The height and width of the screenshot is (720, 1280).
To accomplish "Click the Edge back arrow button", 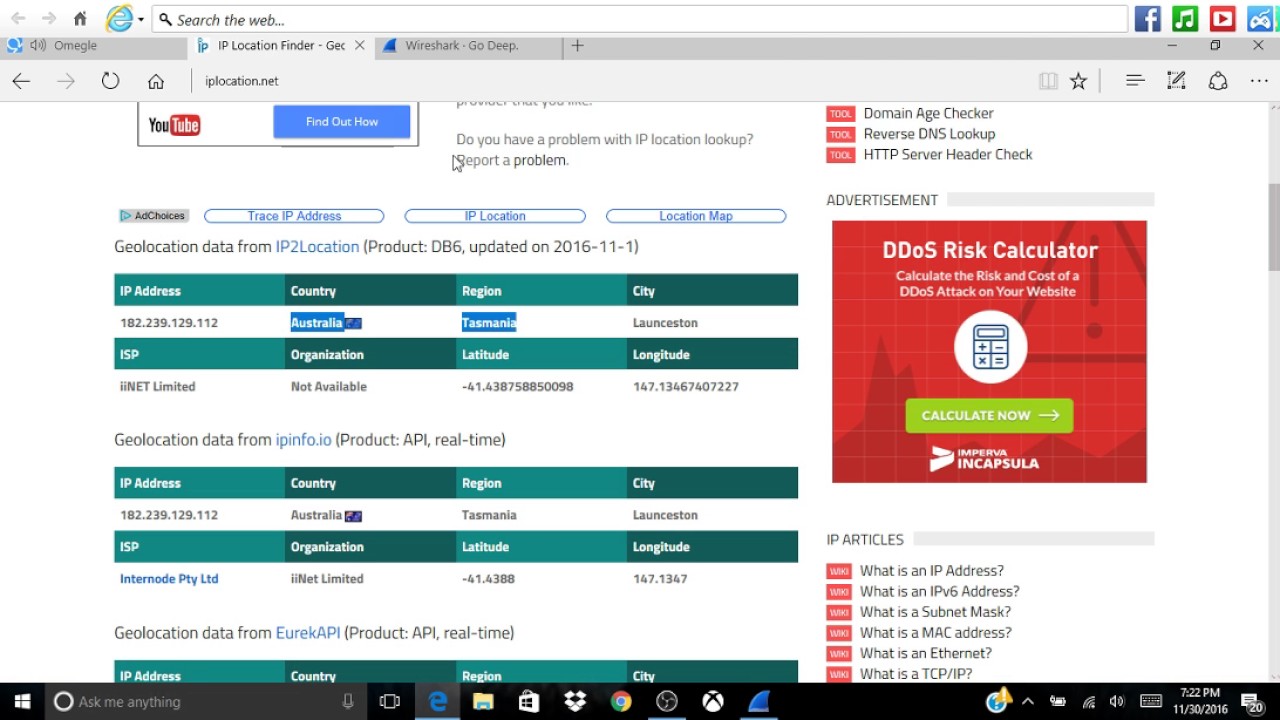I will coord(21,81).
